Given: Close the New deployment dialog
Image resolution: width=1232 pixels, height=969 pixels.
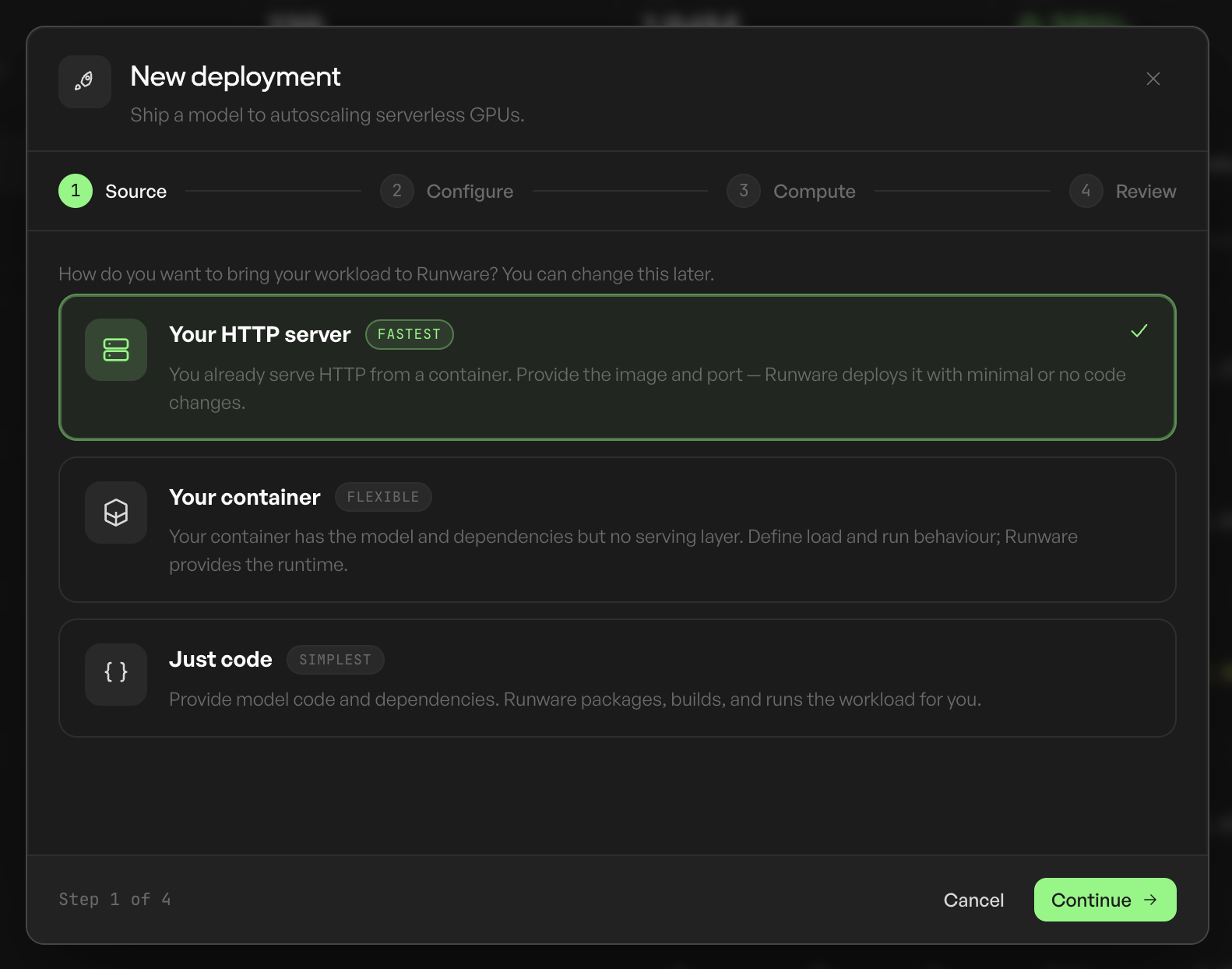Looking at the screenshot, I should pos(1153,79).
